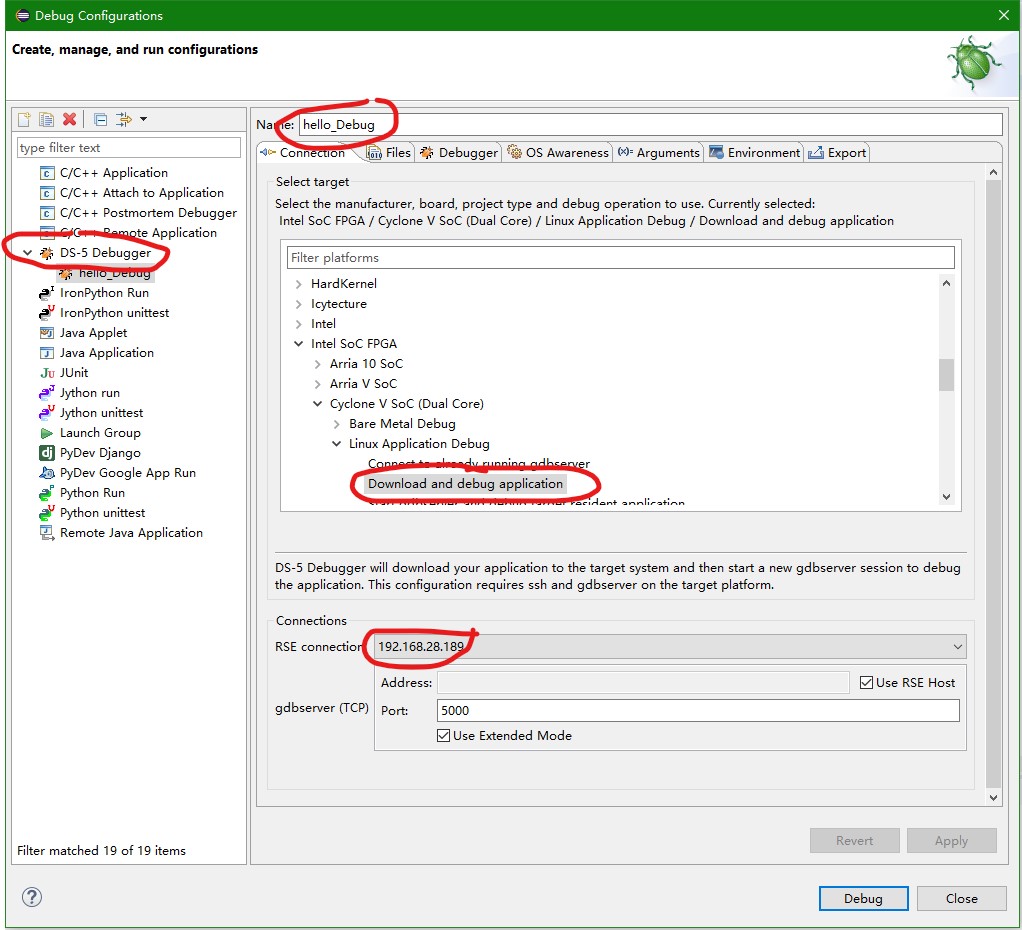Click the Apply button
This screenshot has width=1022, height=930.
951,841
